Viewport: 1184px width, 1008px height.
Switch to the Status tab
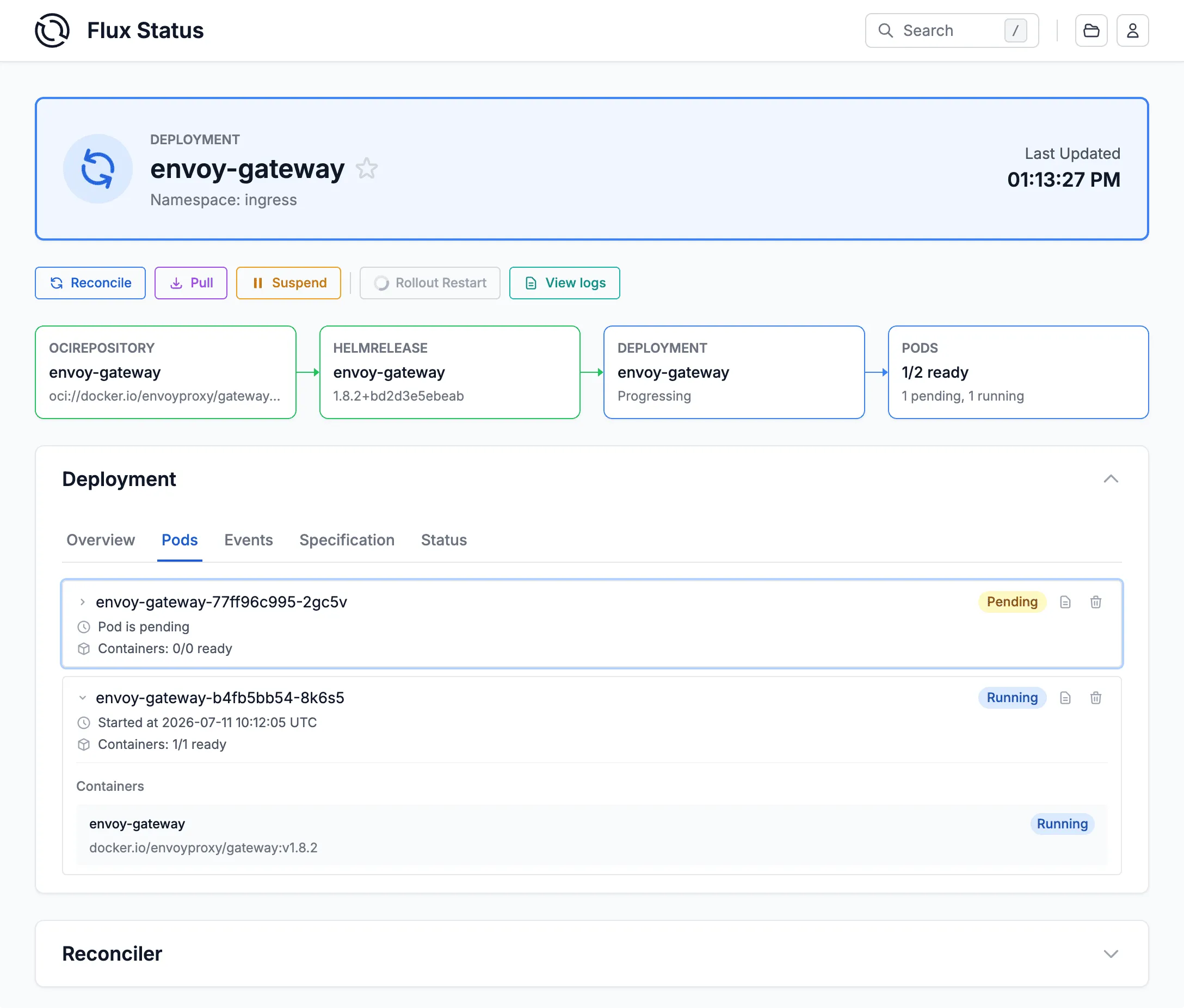(x=444, y=540)
